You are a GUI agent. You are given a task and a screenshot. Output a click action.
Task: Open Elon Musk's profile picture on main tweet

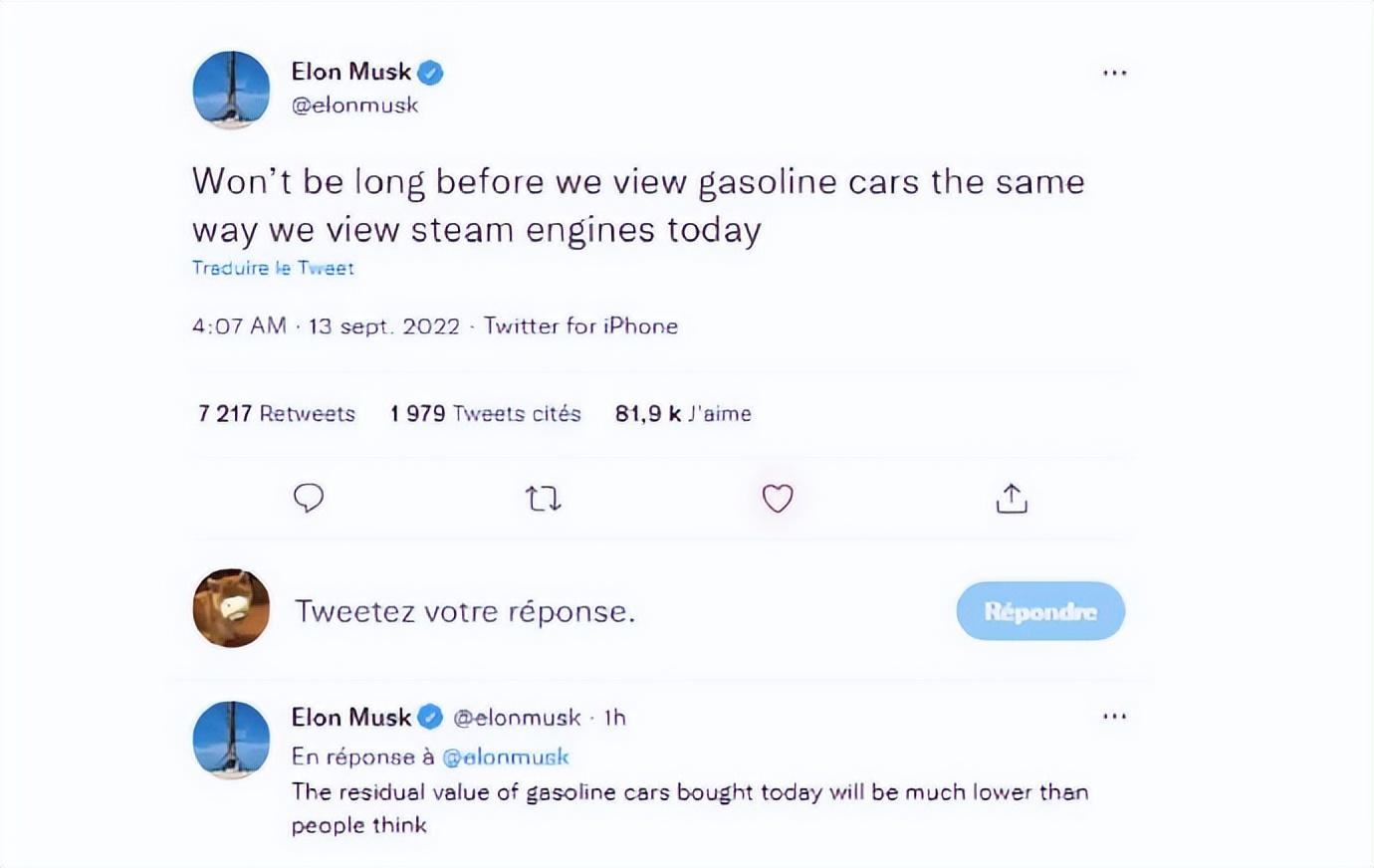231,91
